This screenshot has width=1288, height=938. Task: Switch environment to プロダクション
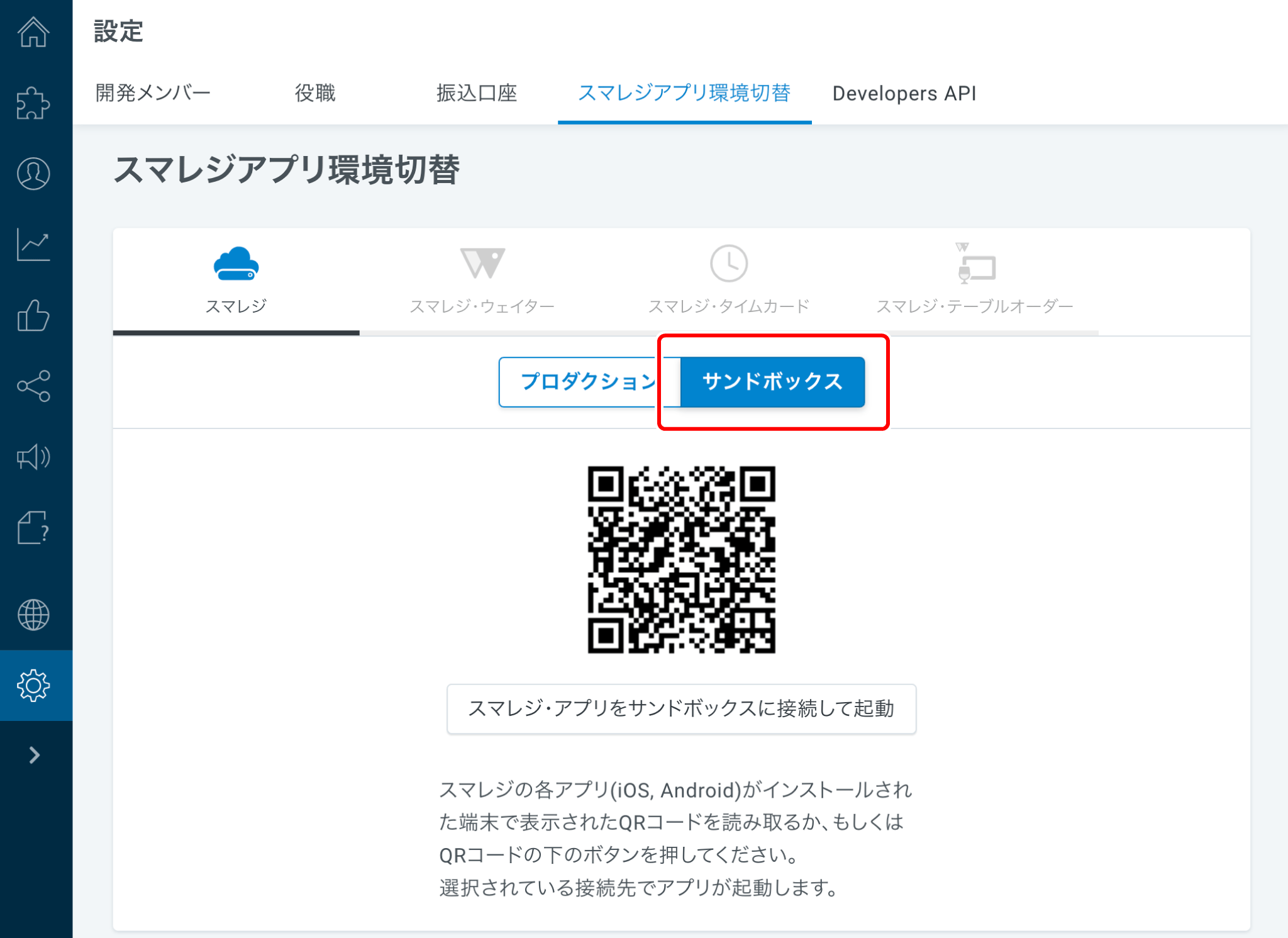(589, 382)
